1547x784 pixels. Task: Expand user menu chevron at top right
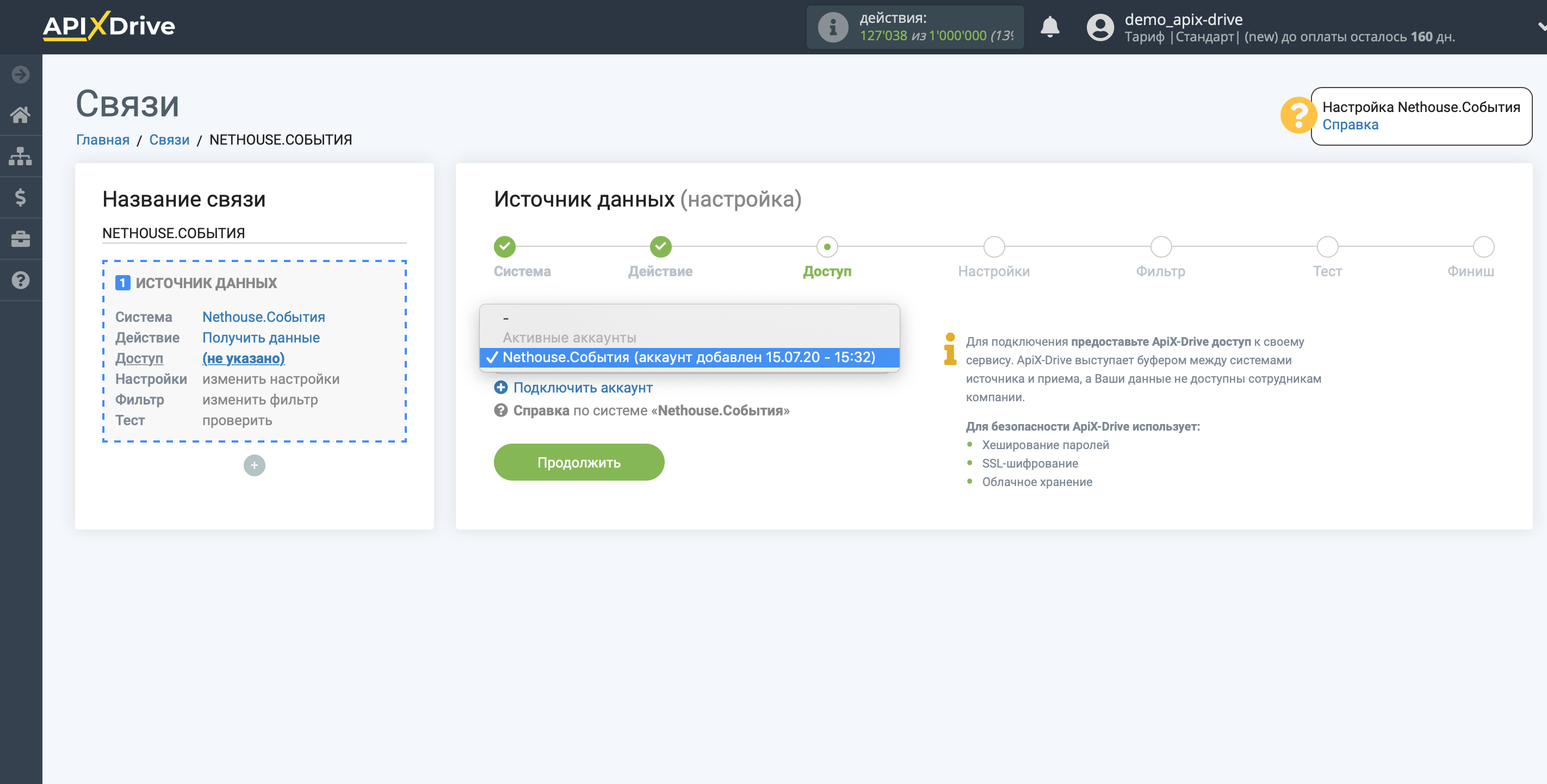pyautogui.click(x=1541, y=27)
